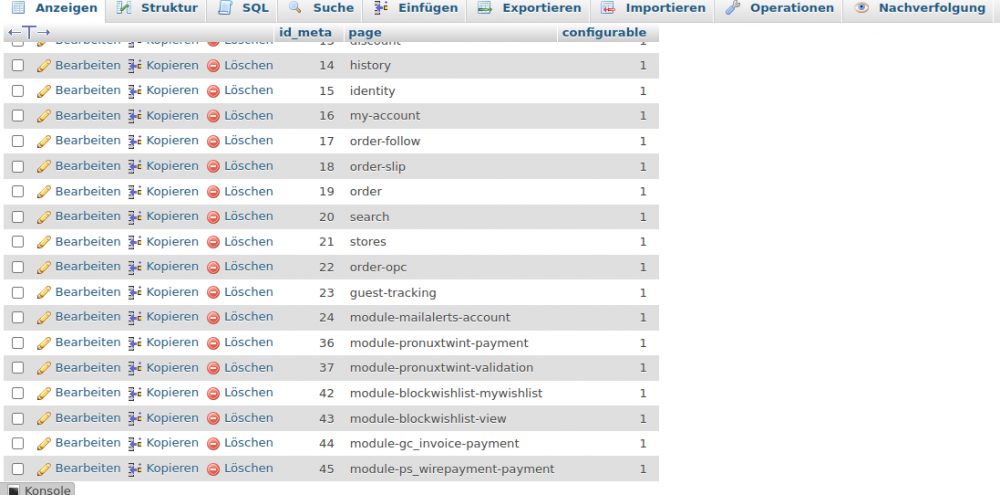Click the pencil icon for module-gc_invoice-payment
Screen dimensions: 1000x495
(43, 444)
